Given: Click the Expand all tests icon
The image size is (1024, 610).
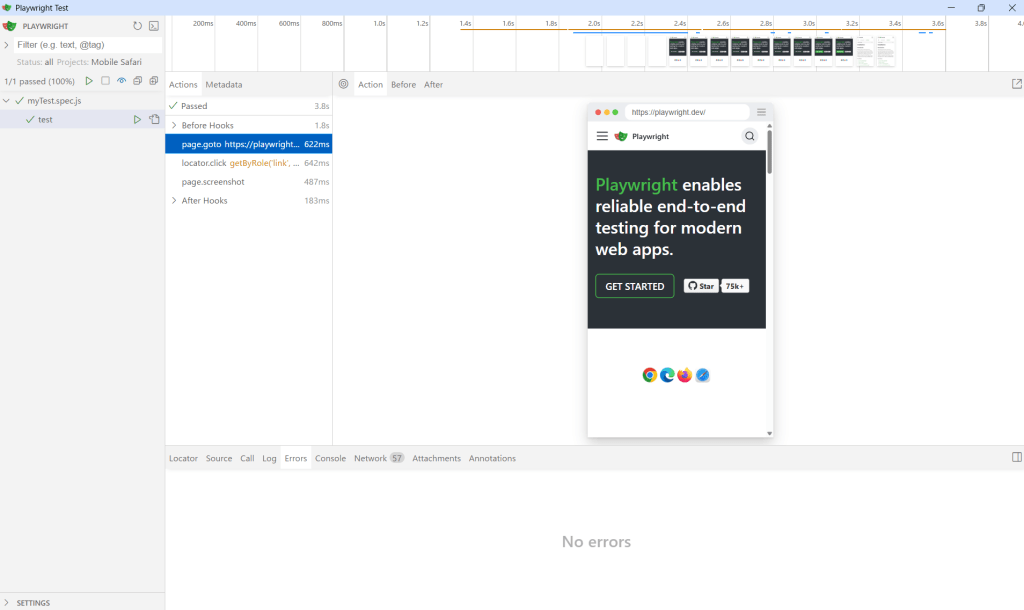Looking at the screenshot, I should coord(154,81).
